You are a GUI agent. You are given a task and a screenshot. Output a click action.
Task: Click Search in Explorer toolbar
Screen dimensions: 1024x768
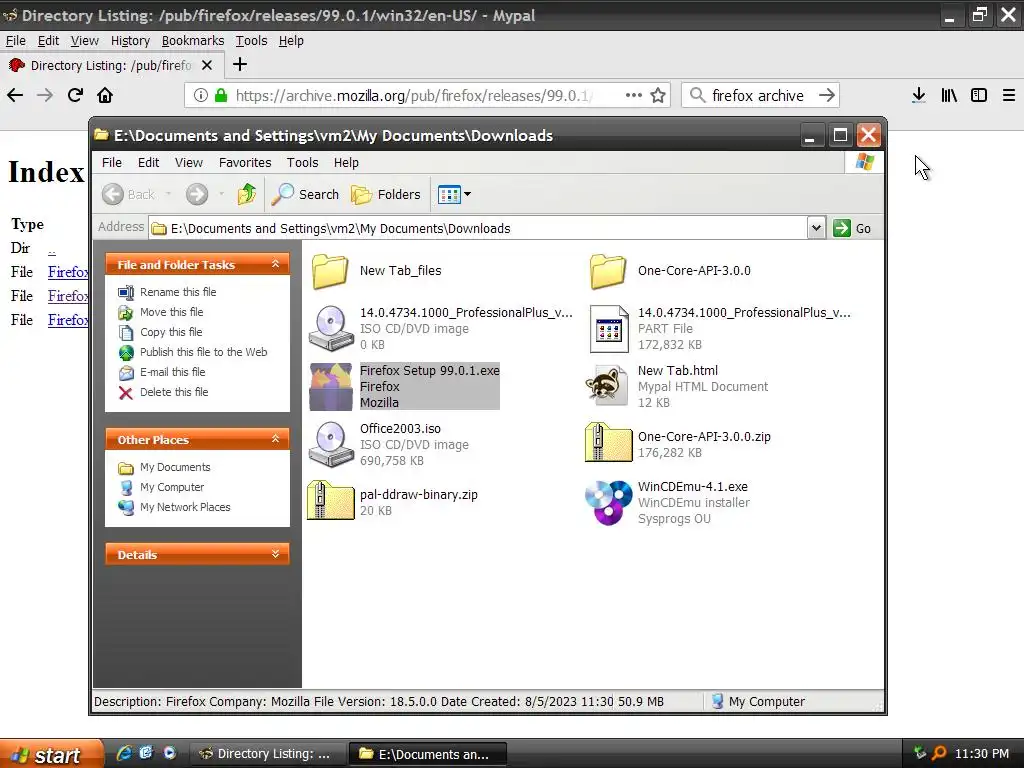coord(305,194)
